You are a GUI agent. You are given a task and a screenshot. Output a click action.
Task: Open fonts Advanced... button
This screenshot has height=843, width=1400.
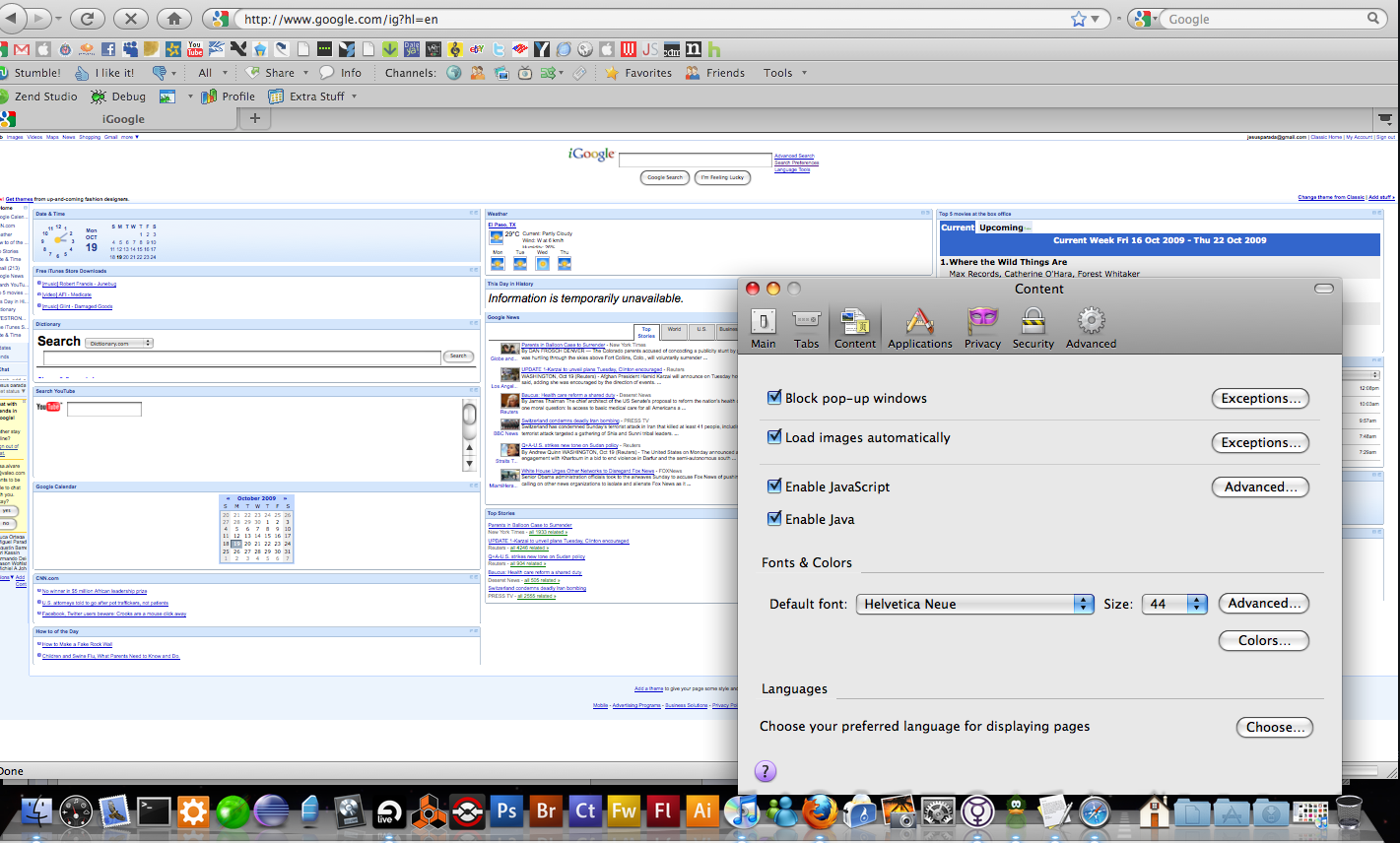(1264, 604)
